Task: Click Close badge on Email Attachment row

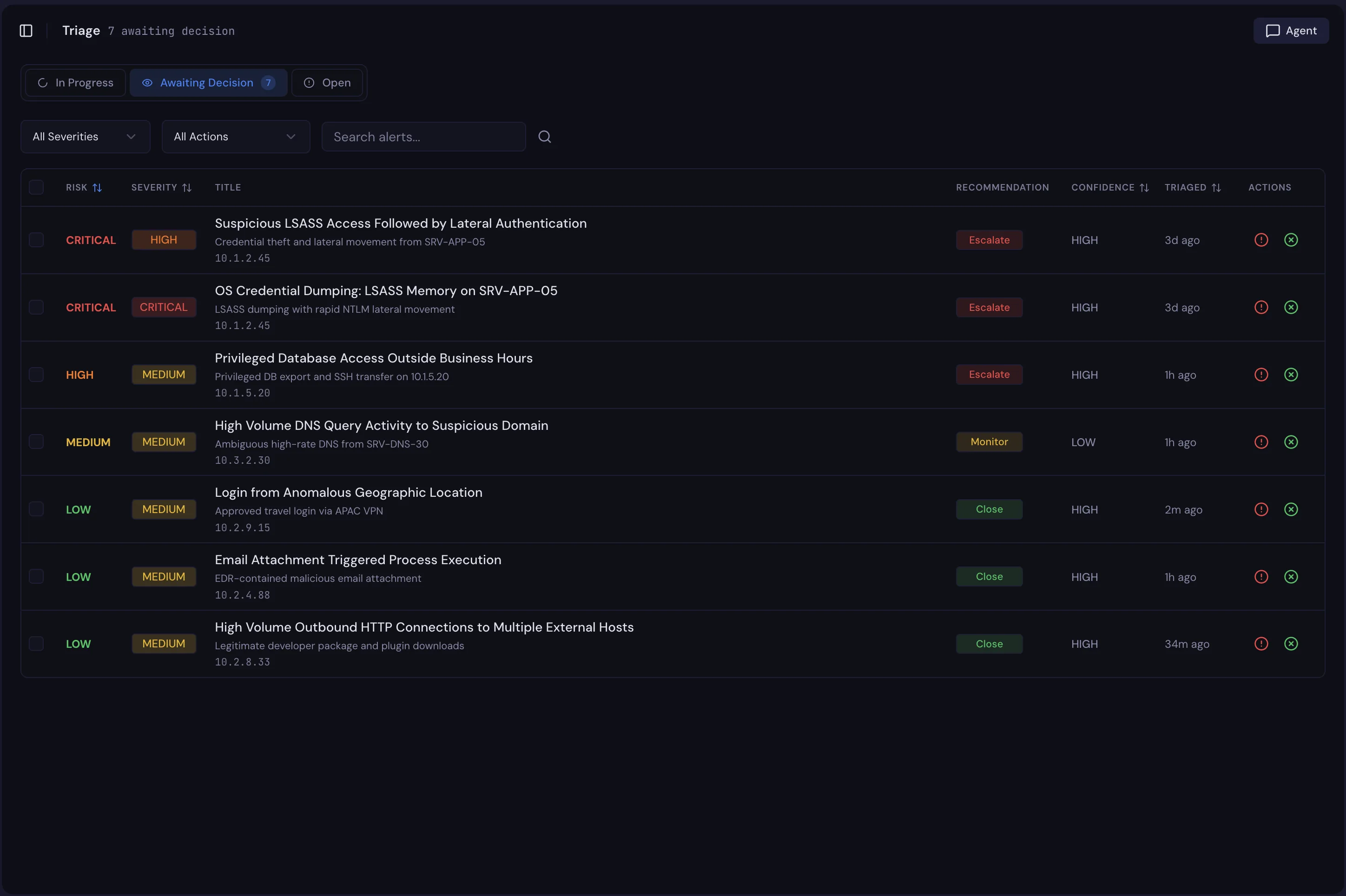Action: (x=989, y=577)
